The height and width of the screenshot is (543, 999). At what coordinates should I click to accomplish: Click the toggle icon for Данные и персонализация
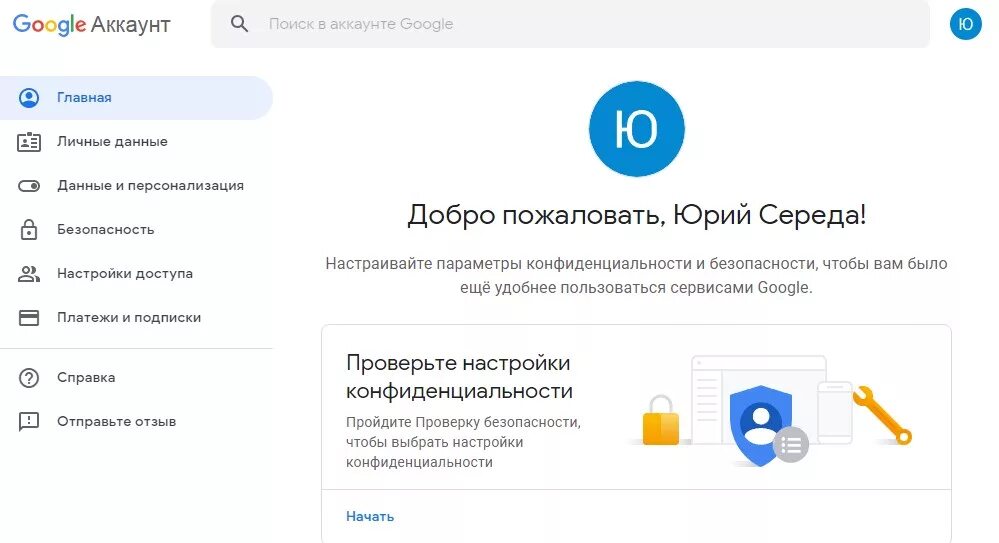[x=29, y=186]
